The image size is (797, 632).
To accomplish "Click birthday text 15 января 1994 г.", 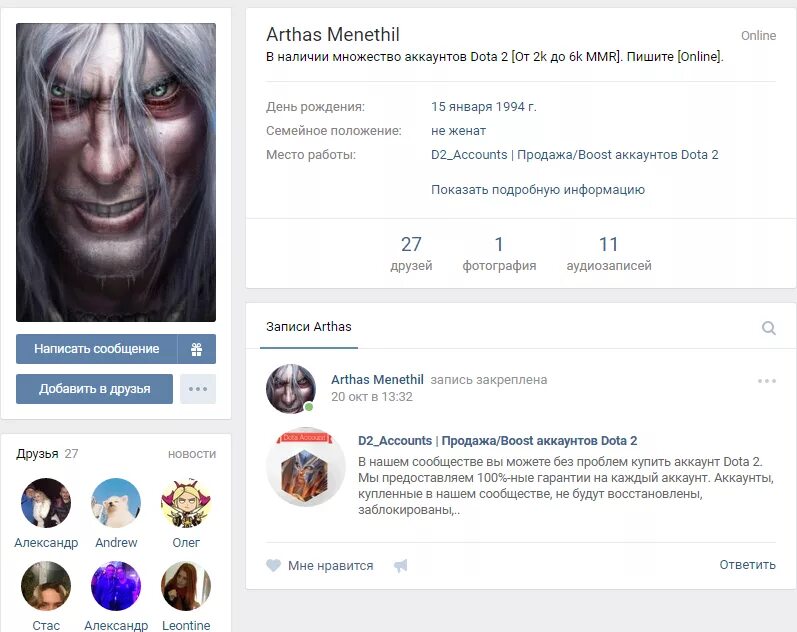I will (x=484, y=107).
